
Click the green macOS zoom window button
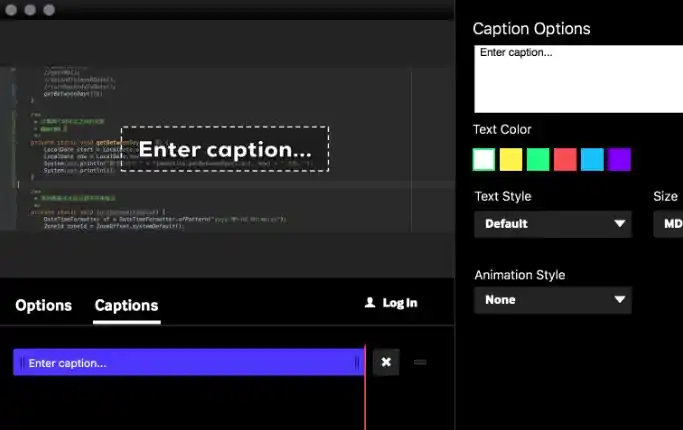(x=49, y=10)
